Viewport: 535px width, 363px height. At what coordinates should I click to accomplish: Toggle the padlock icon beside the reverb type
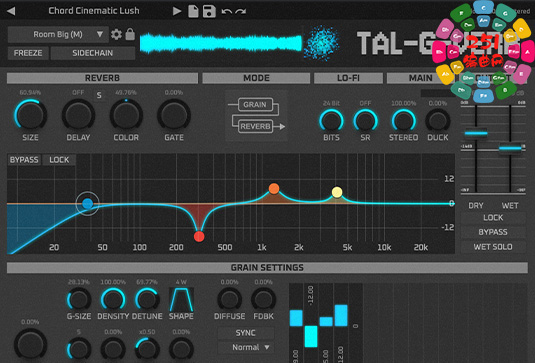coord(130,34)
